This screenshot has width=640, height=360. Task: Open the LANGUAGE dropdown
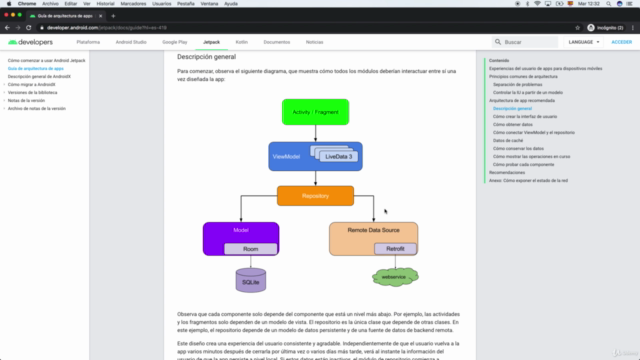(584, 42)
